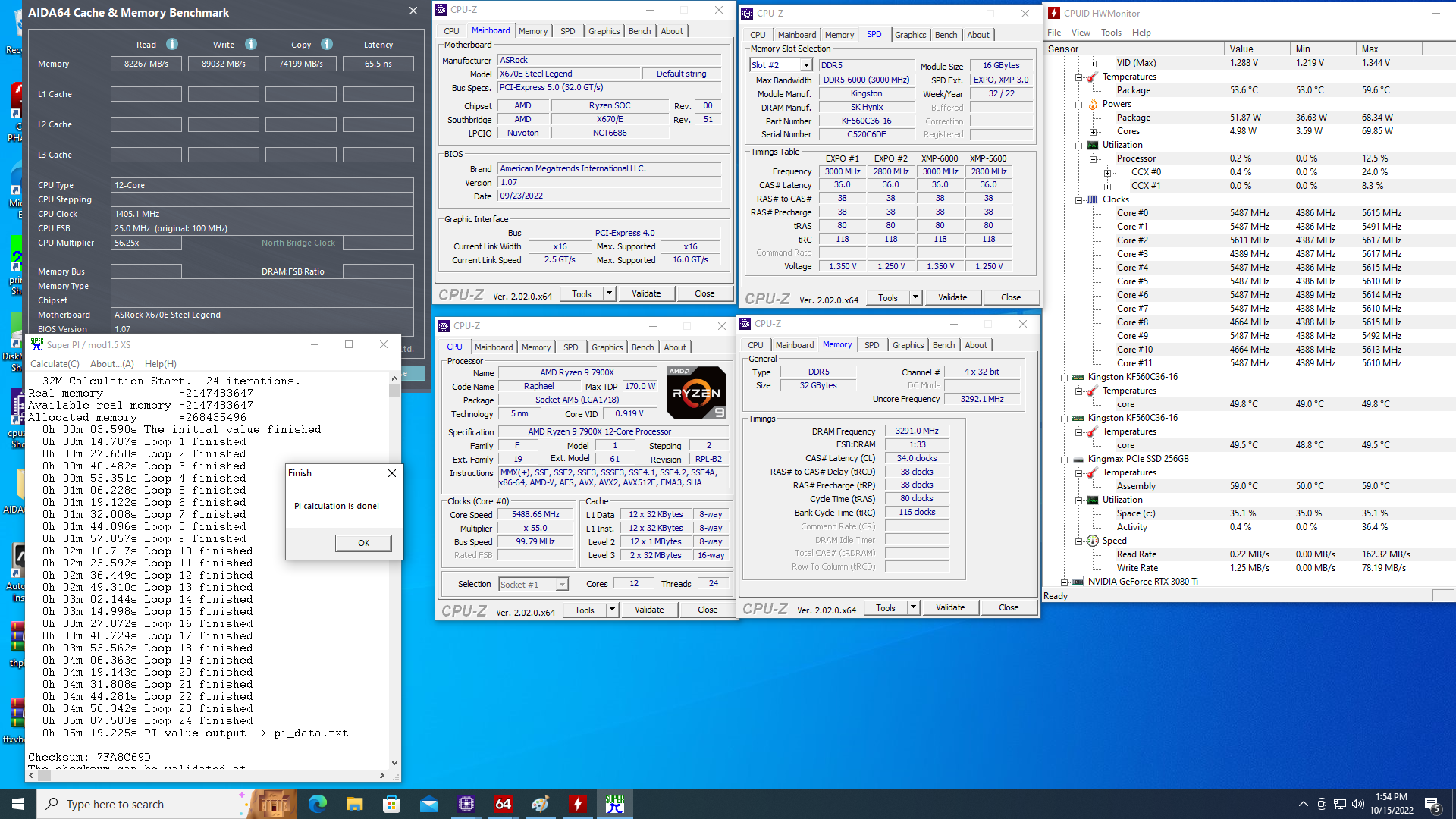This screenshot has height=819, width=1456.
Task: Open Tools dropdown arrow in CPU-Z Memory window
Action: click(913, 607)
